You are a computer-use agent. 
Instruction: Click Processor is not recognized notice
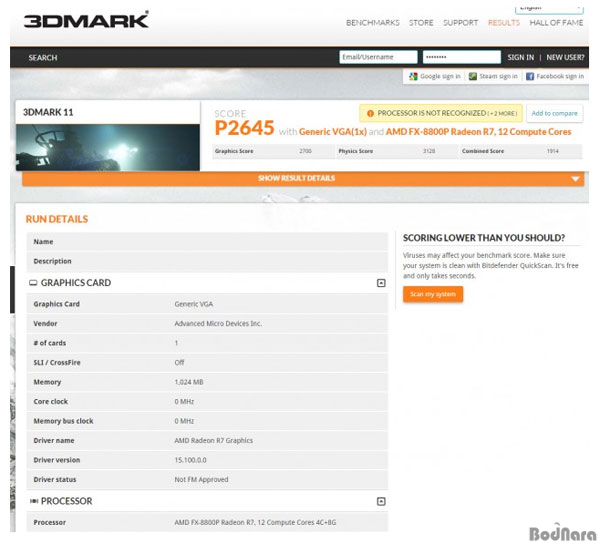(441, 113)
